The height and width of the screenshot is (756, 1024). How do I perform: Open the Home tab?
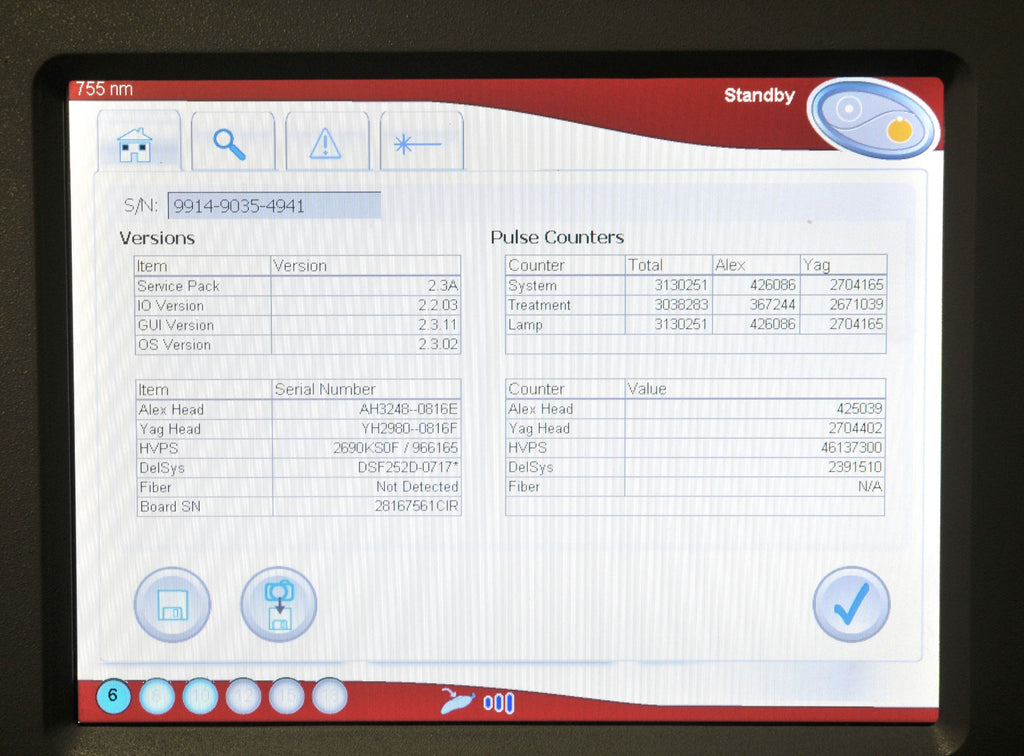pyautogui.click(x=138, y=142)
